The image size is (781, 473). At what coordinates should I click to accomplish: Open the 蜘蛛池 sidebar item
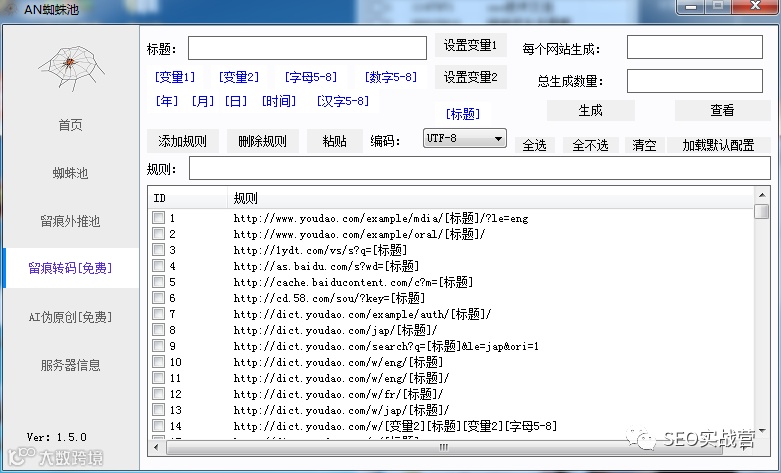tap(70, 173)
